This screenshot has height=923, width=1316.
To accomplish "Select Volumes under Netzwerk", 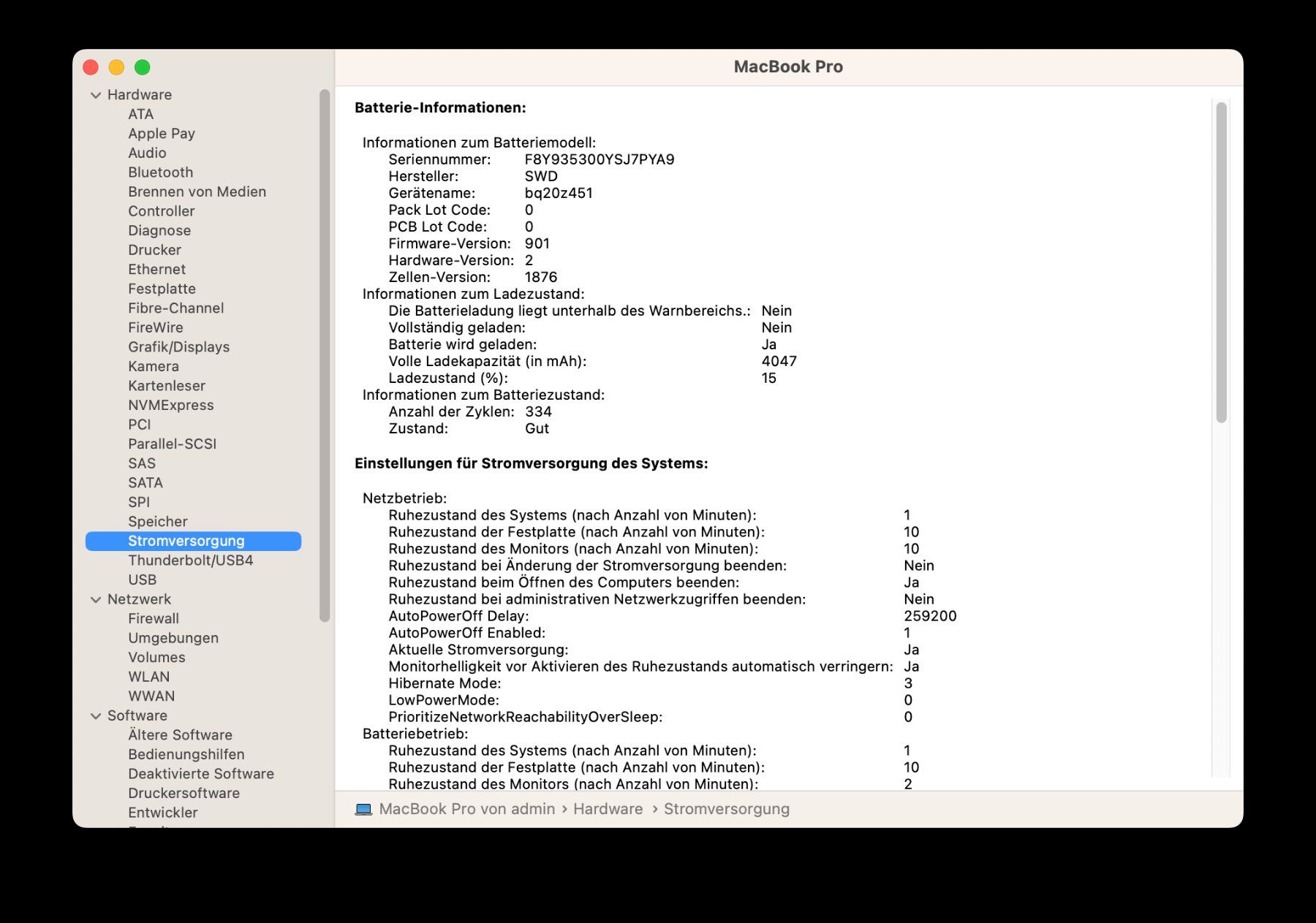I will [x=156, y=657].
